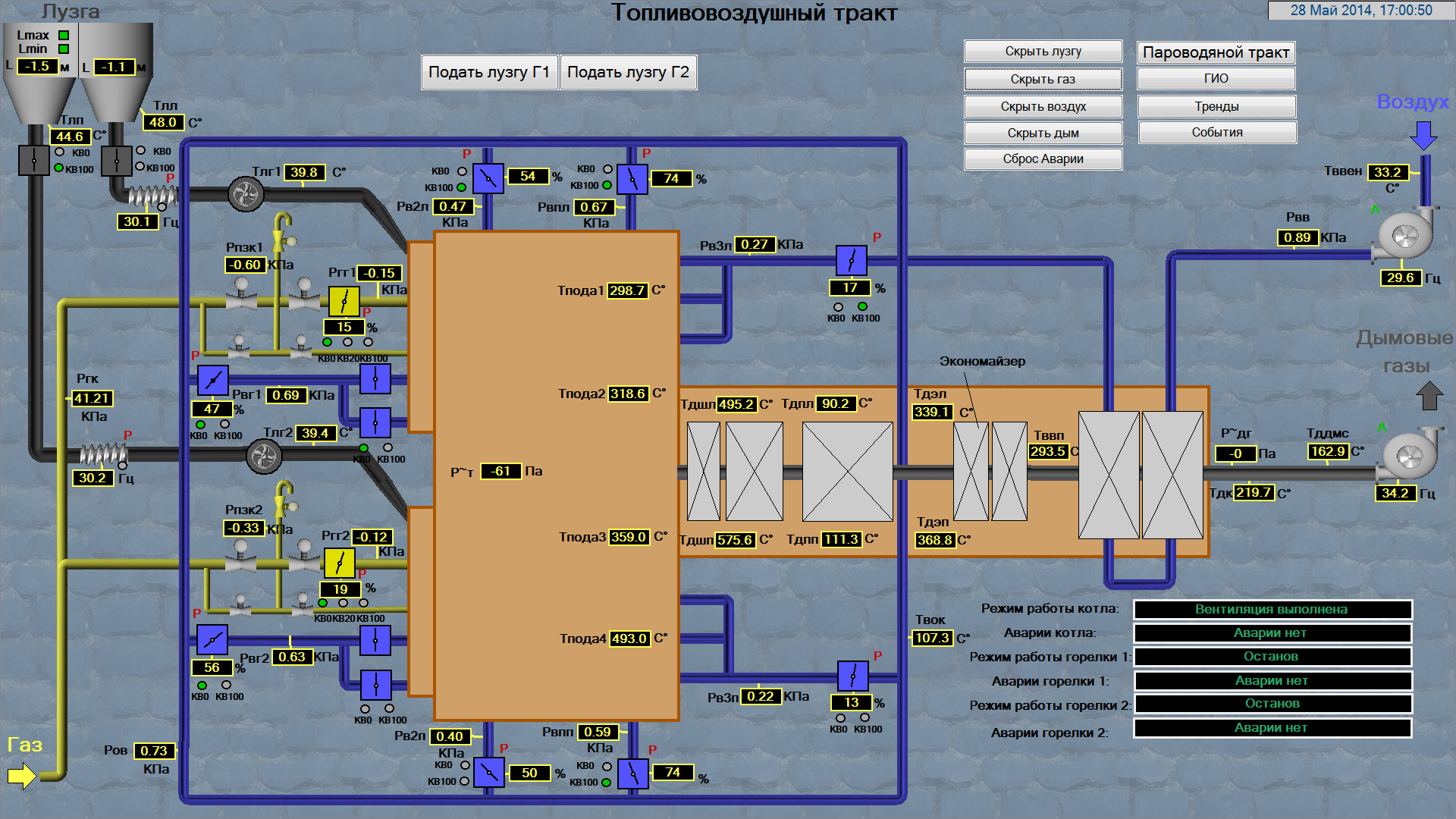Click the Тпода3 temperature value 359.0

[629, 537]
